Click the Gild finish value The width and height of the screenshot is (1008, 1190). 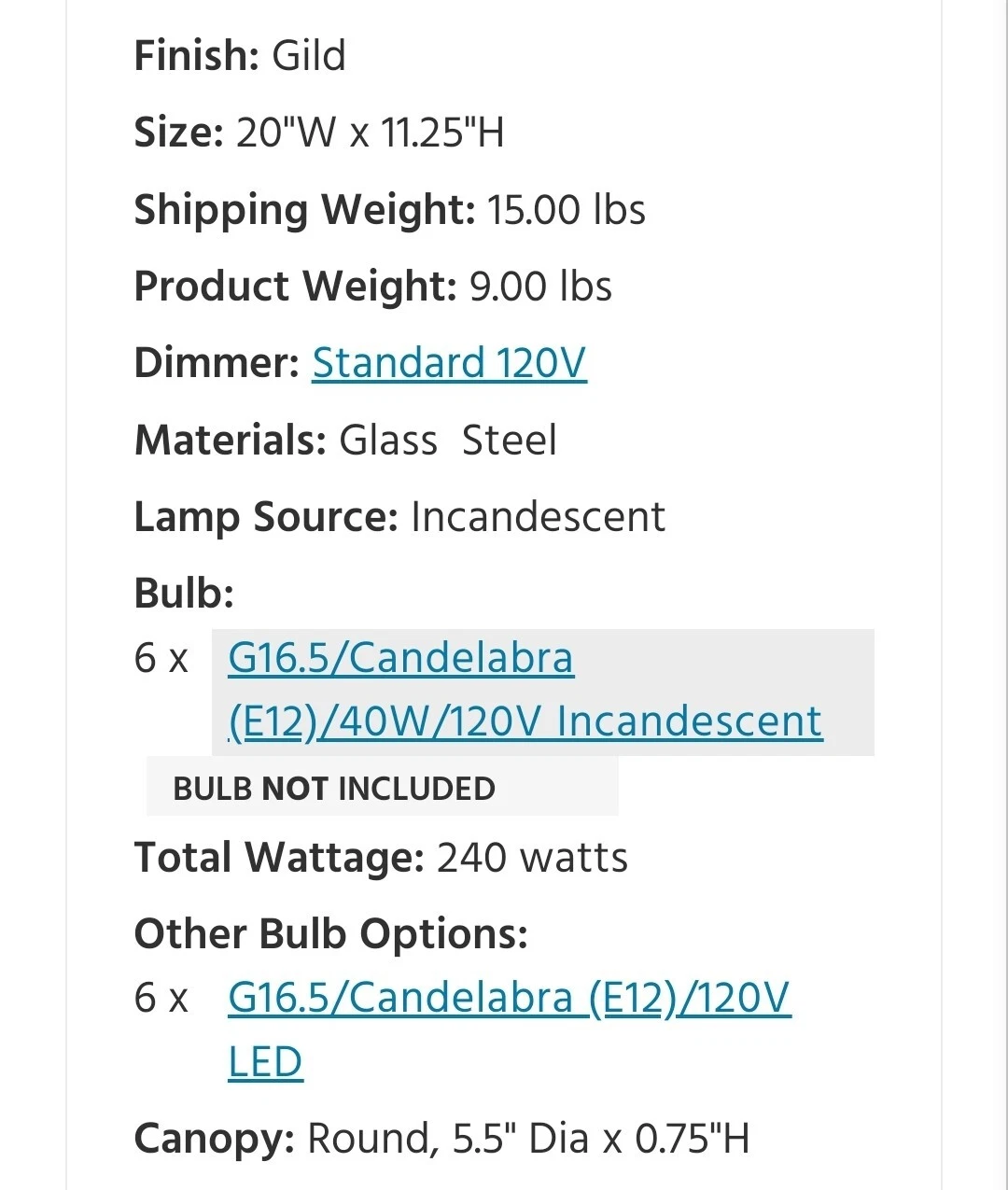[309, 56]
